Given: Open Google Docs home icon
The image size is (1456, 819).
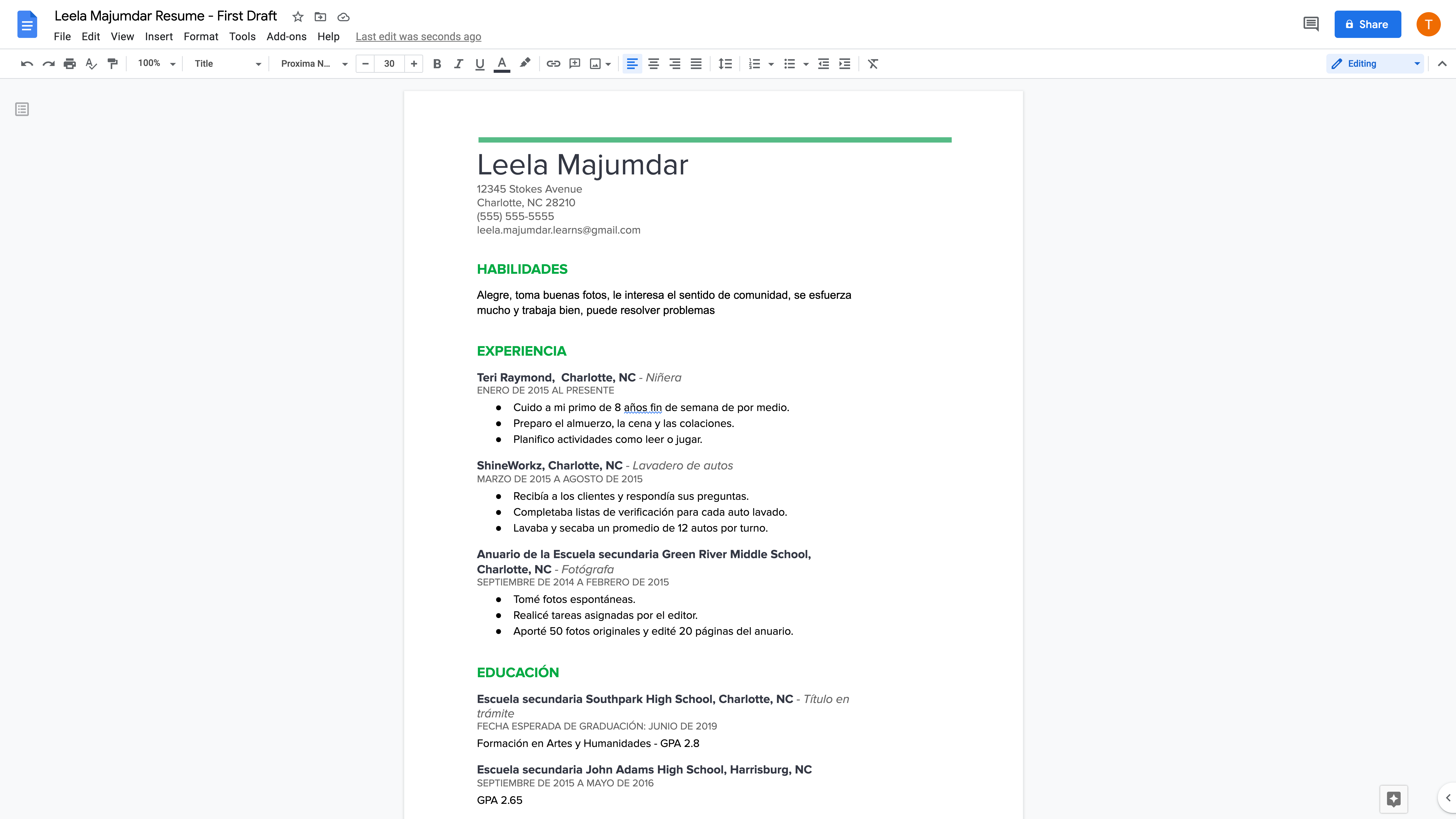Looking at the screenshot, I should click(27, 24).
